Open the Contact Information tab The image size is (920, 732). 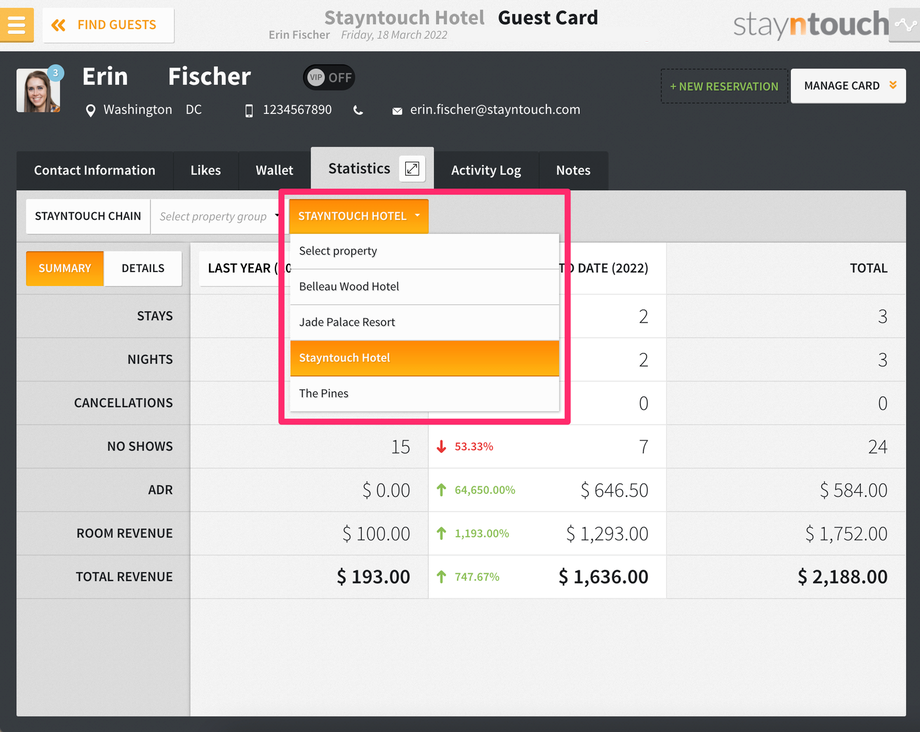[94, 170]
